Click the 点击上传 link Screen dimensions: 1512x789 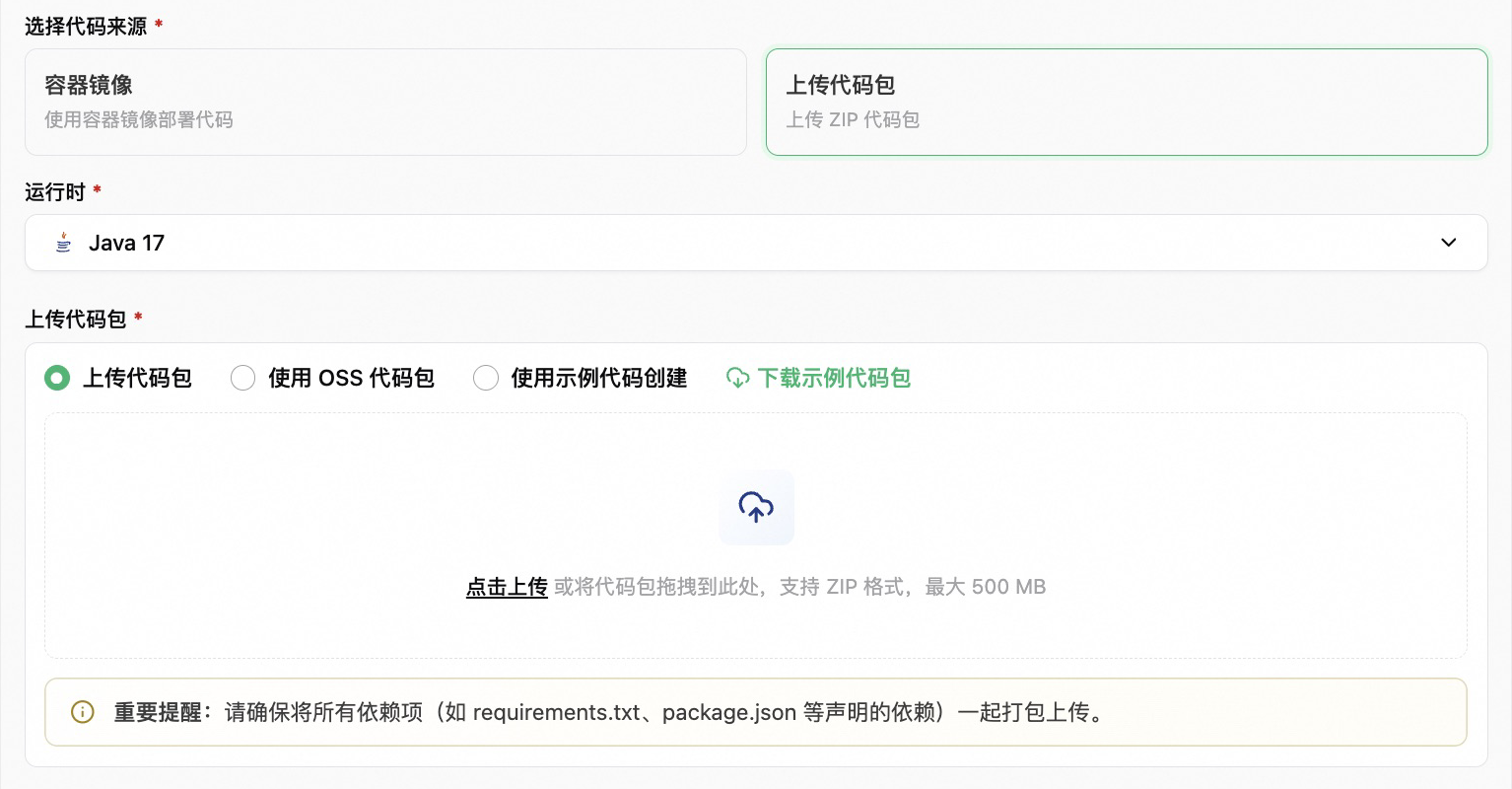(x=507, y=587)
